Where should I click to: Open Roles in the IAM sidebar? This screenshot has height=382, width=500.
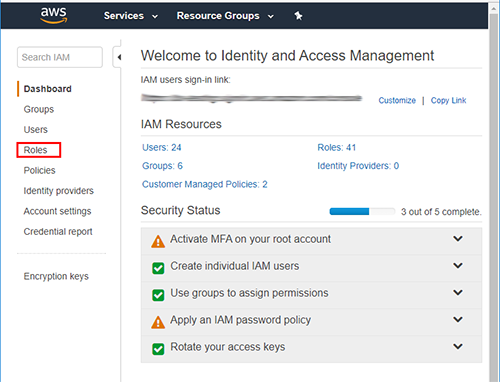pyautogui.click(x=35, y=150)
